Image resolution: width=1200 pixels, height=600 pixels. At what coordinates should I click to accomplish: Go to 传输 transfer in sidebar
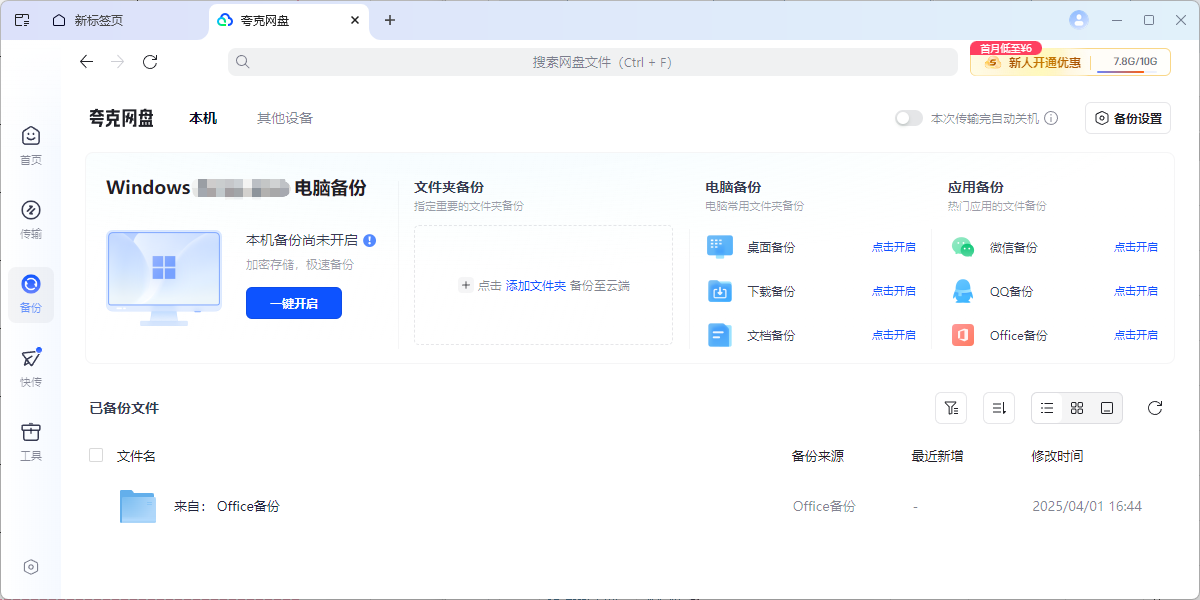pos(31,219)
